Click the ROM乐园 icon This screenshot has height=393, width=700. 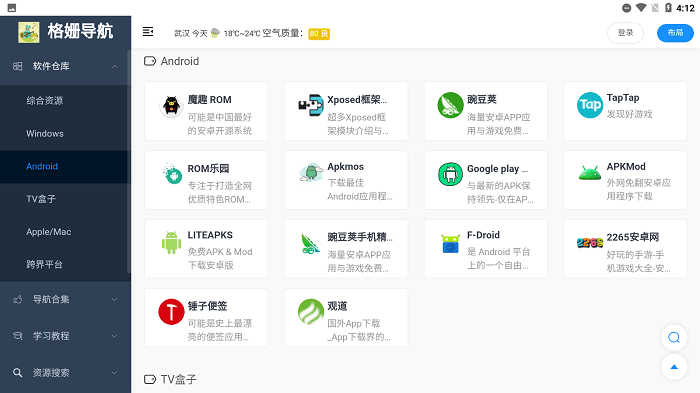(x=172, y=174)
